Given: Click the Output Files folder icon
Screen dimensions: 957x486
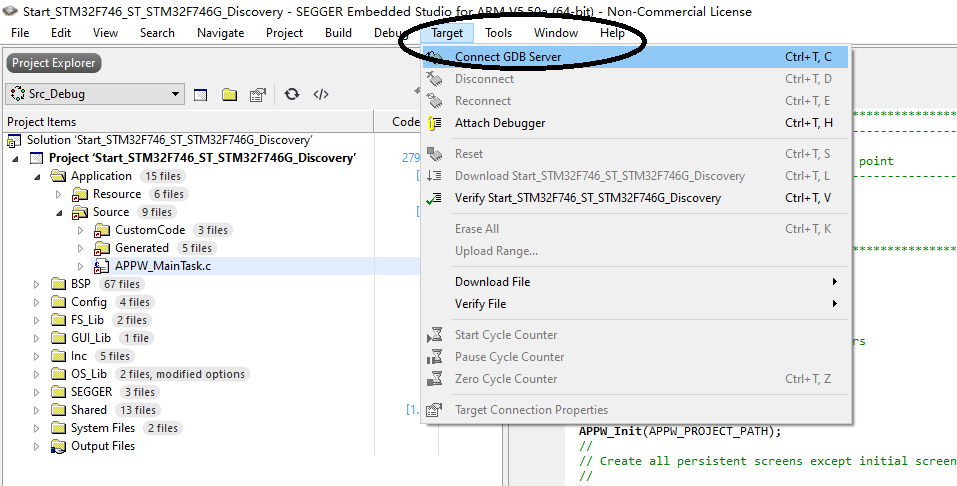Looking at the screenshot, I should coord(58,446).
